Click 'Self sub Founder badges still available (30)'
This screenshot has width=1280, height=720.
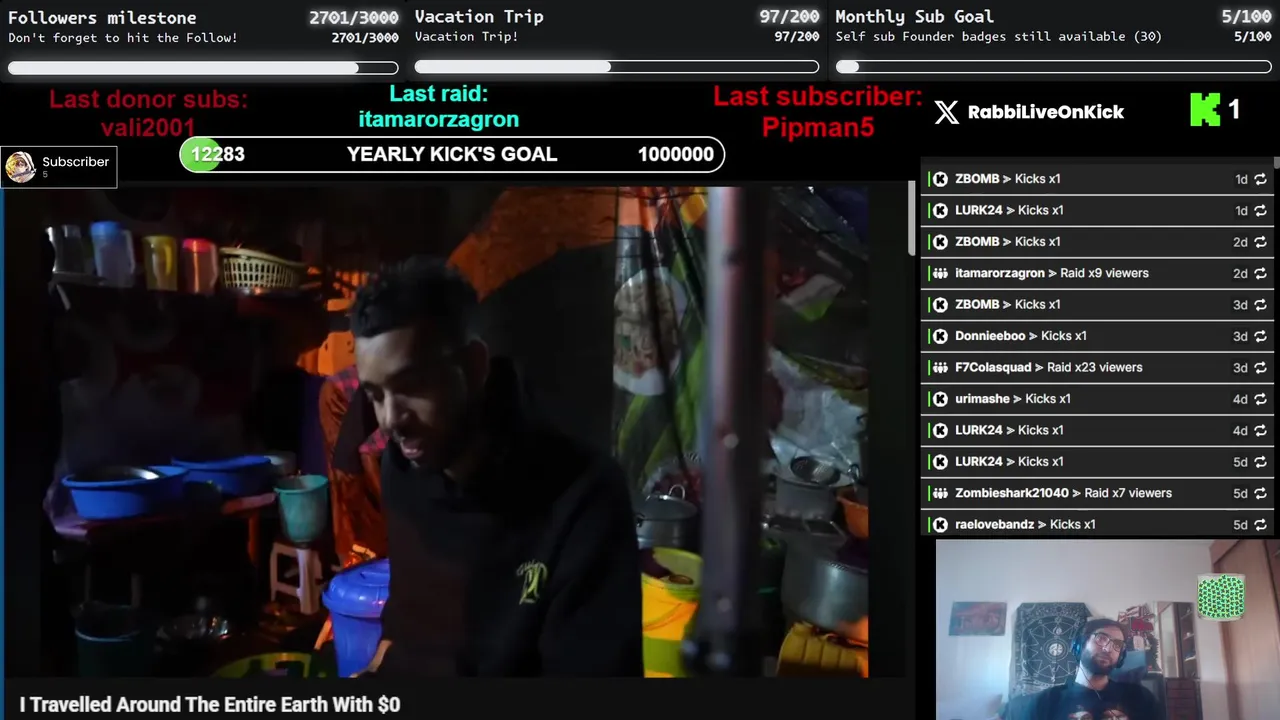click(x=999, y=37)
